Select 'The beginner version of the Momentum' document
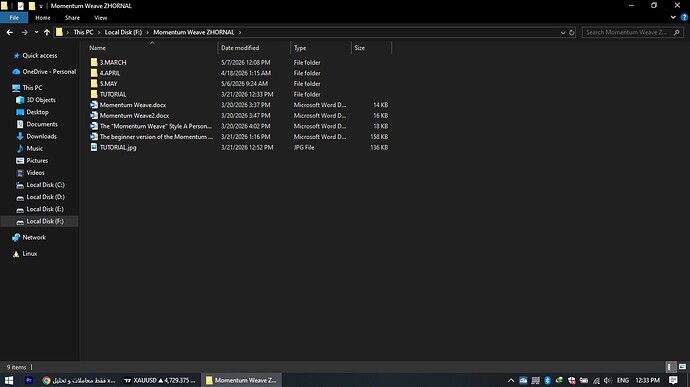 pos(156,136)
